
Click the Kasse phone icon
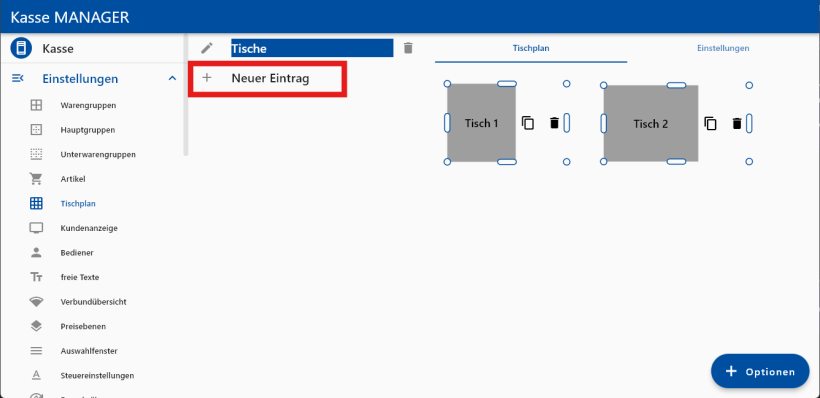20,49
